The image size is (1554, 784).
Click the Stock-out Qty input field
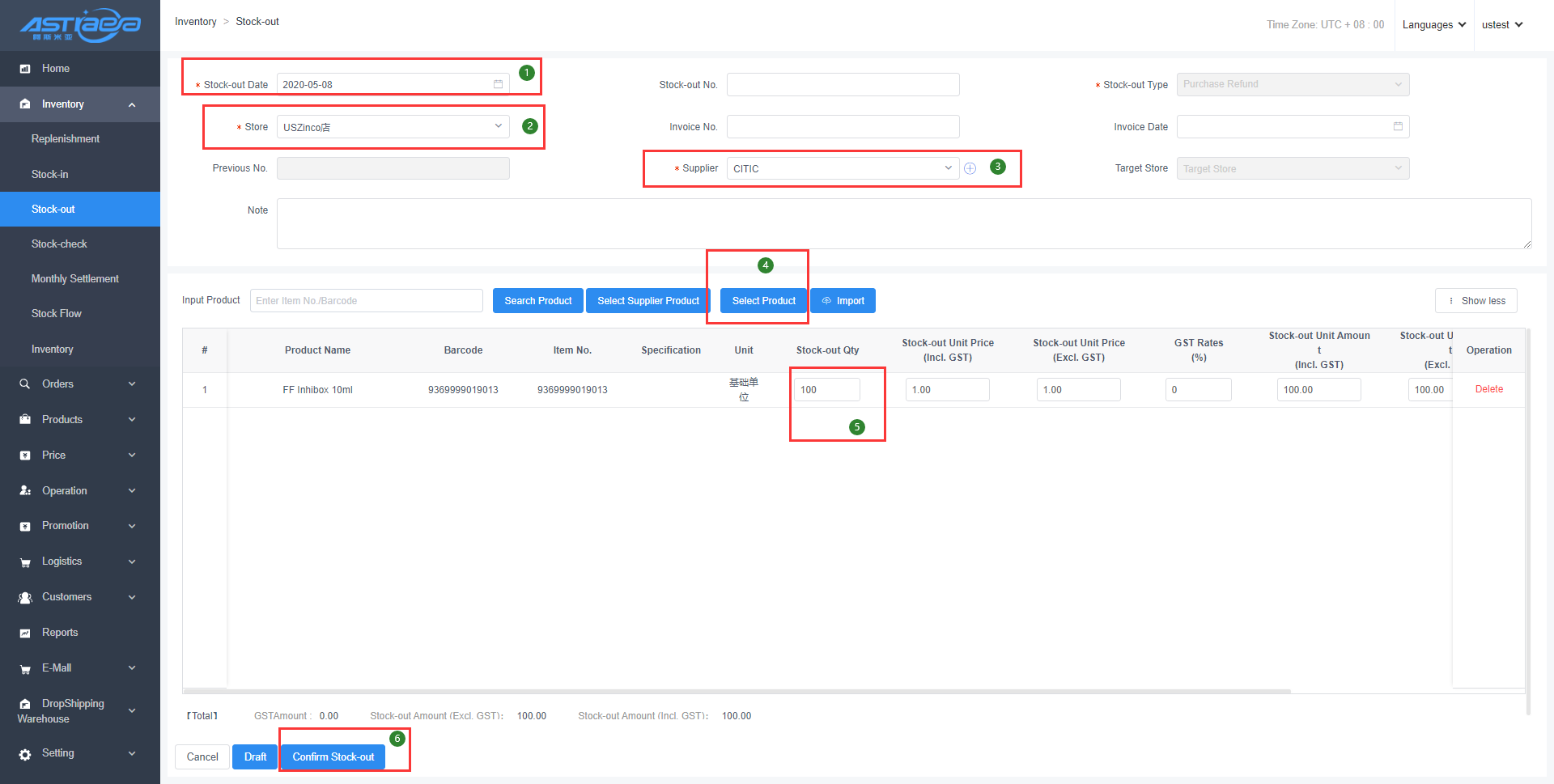826,390
